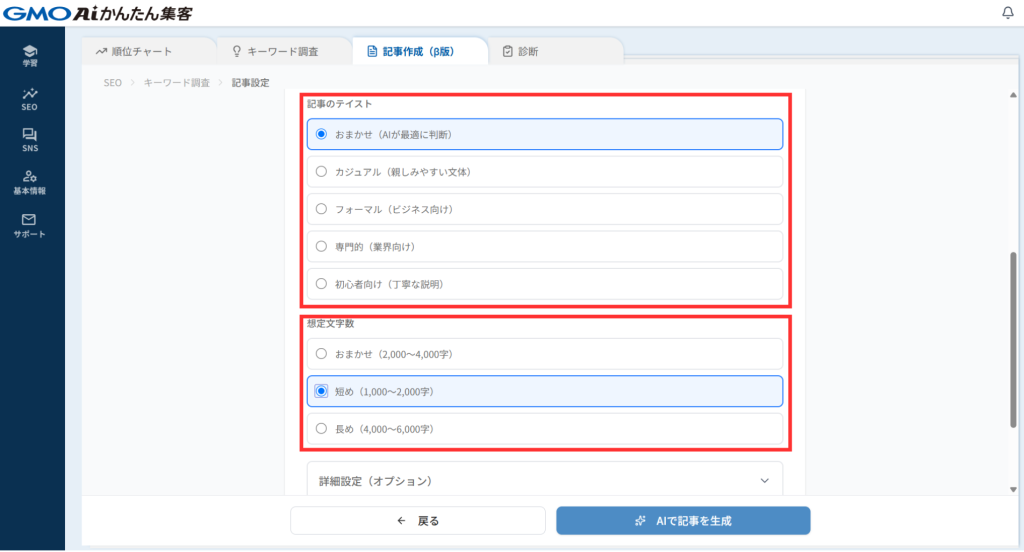Open the サポート mail icon
1024x552 pixels.
(x=30, y=225)
